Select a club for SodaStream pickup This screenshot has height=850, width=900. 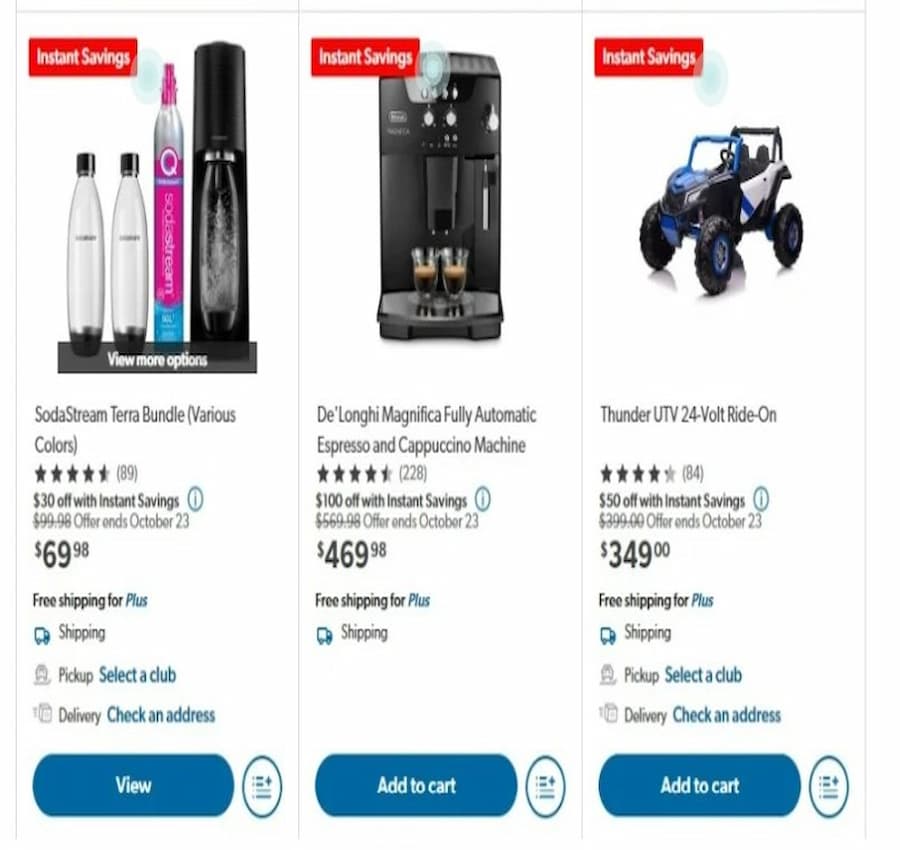tap(137, 675)
